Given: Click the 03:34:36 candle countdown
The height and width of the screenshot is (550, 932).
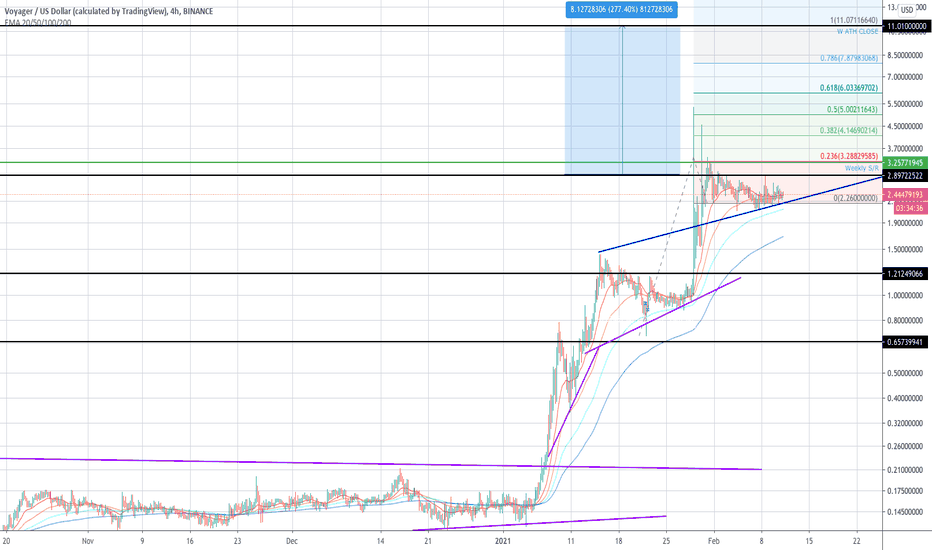Looking at the screenshot, I should coord(909,208).
